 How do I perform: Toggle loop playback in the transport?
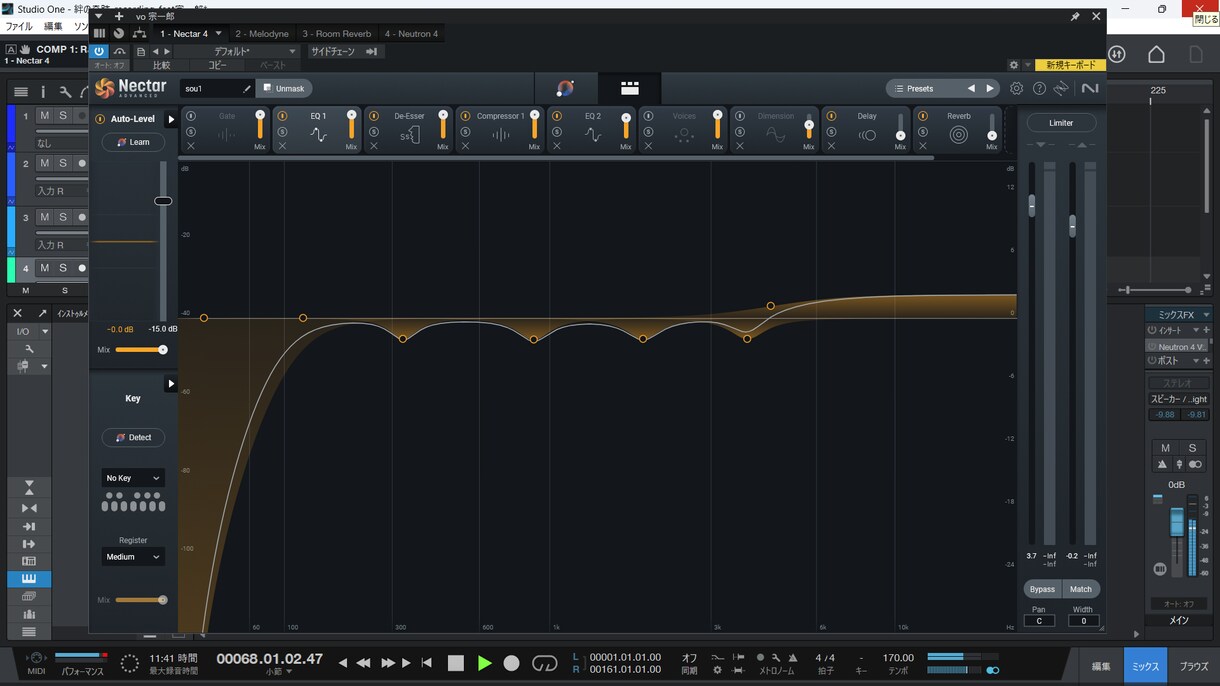tap(545, 662)
